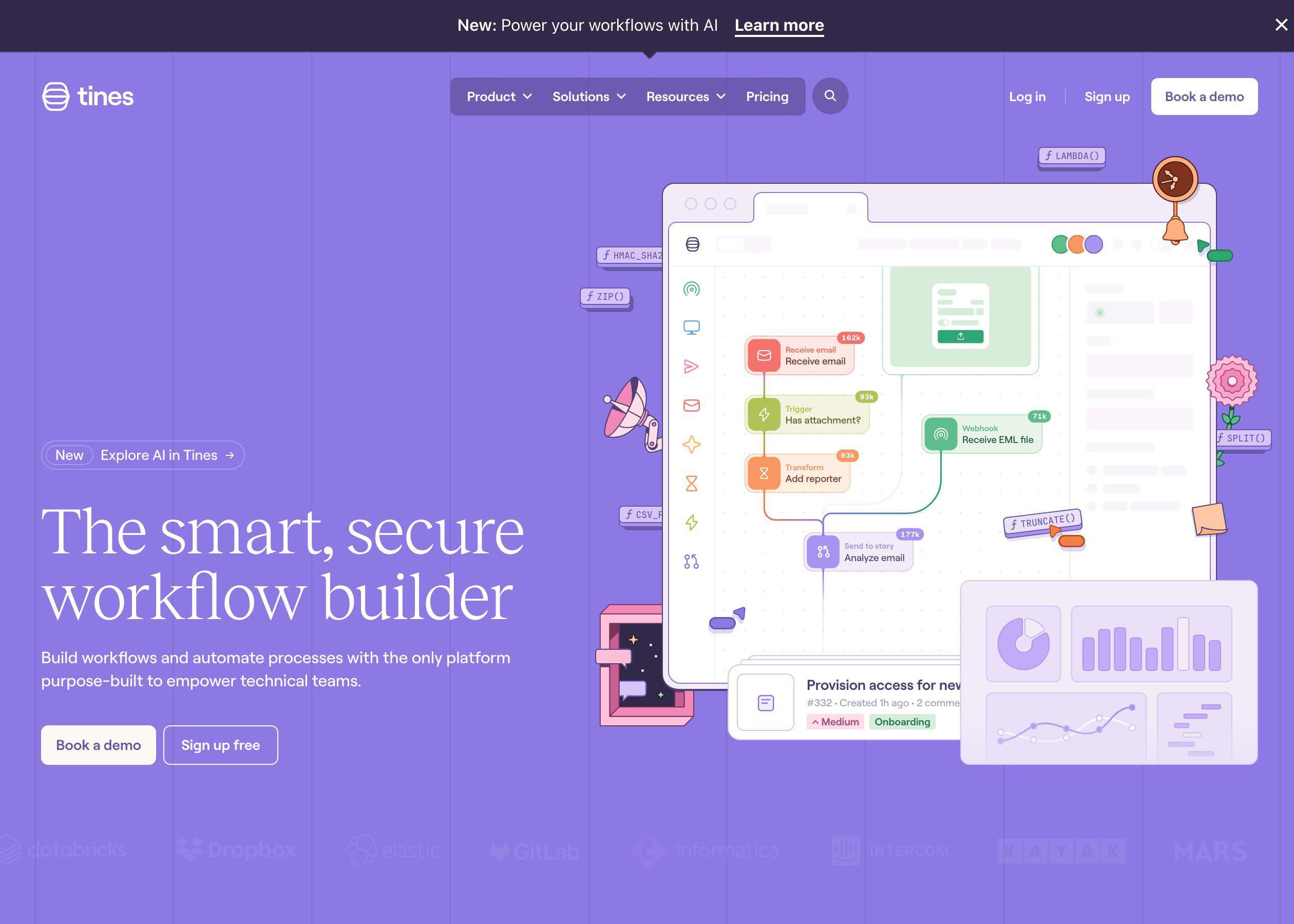The width and height of the screenshot is (1294, 924).
Task: Open the Pricing menu item
Action: point(767,96)
